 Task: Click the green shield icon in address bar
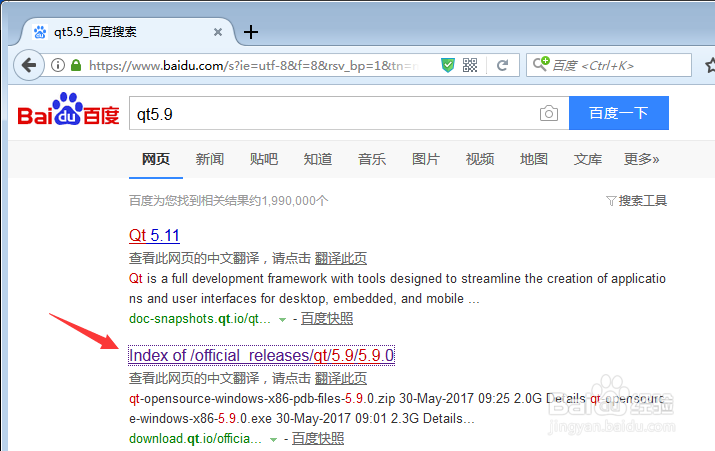coord(448,65)
